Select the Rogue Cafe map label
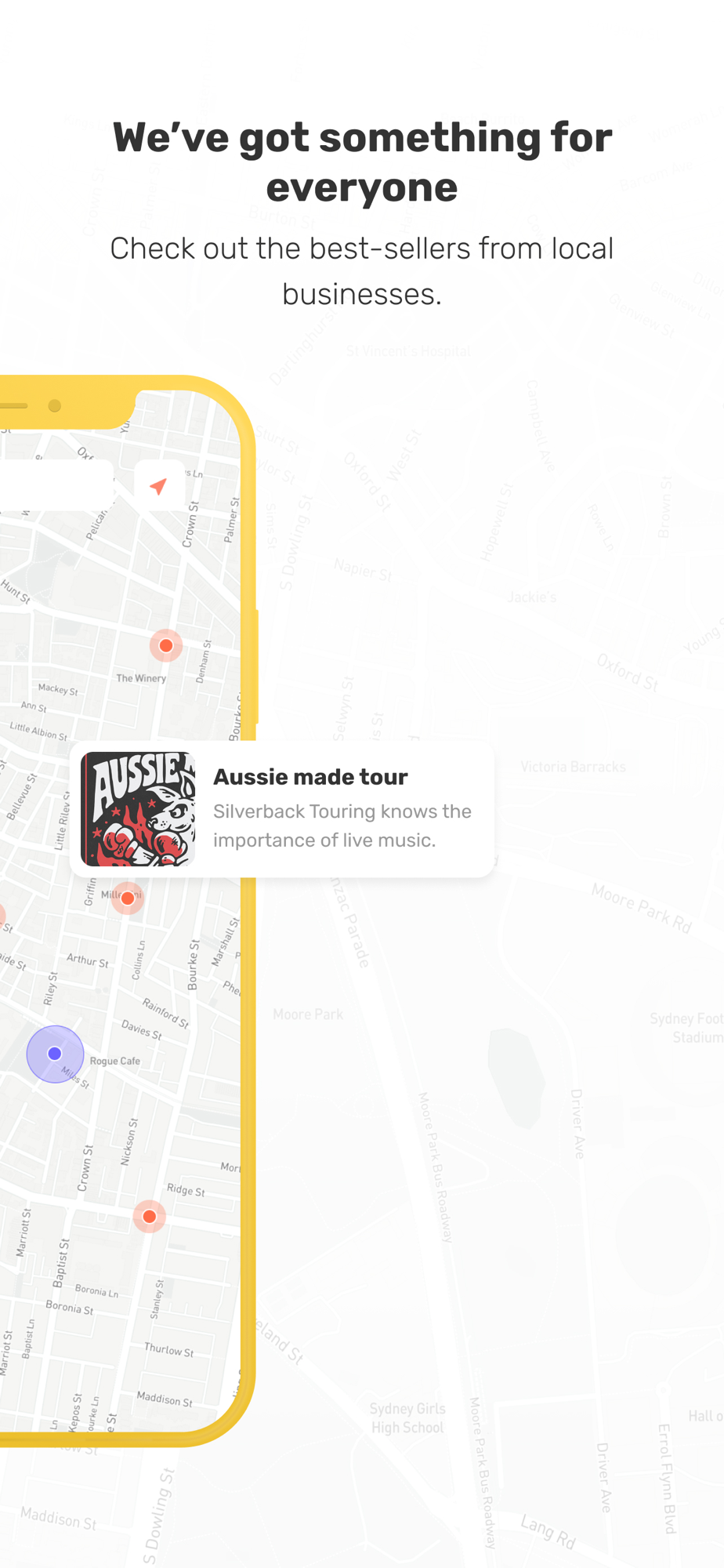 click(115, 1061)
